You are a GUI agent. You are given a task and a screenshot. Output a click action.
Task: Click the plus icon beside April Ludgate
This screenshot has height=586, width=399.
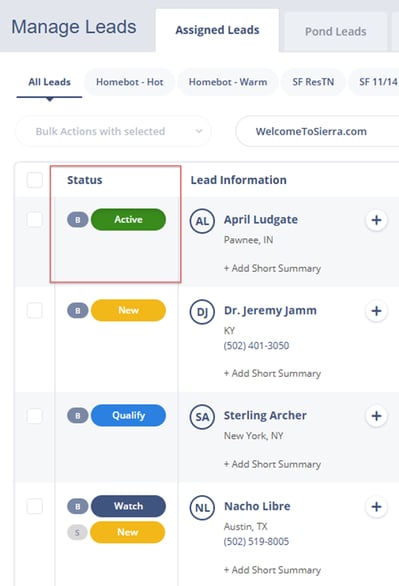[376, 220]
